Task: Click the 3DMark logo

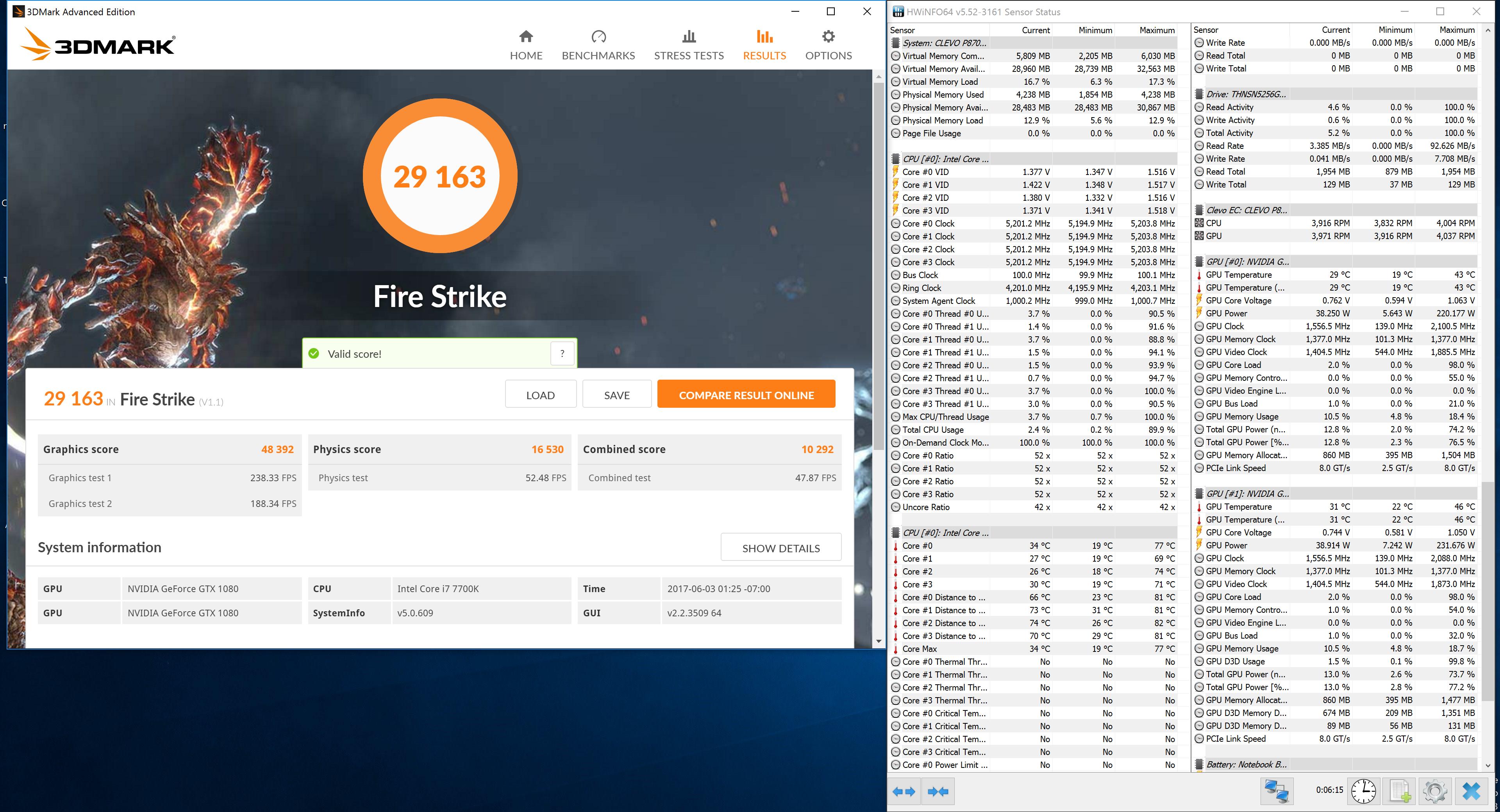Action: pos(97,45)
